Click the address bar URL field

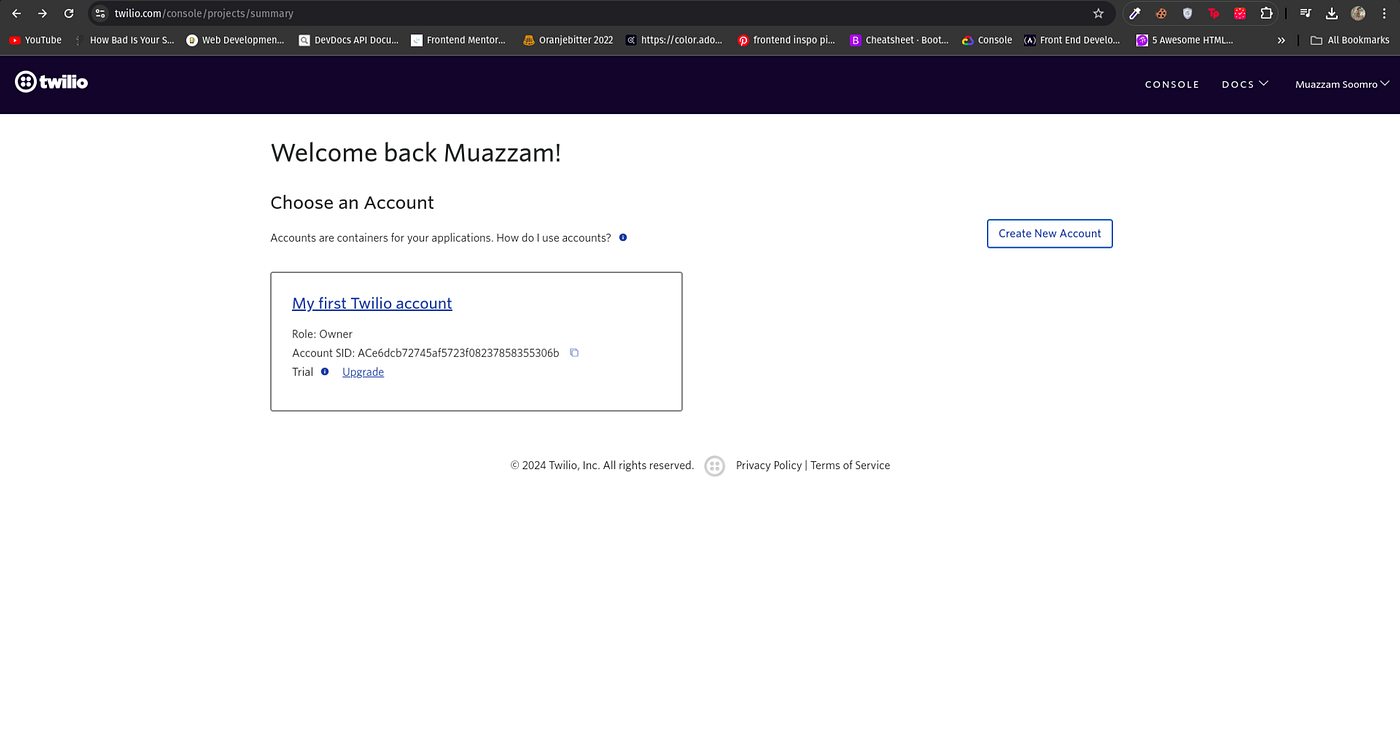tap(600, 13)
